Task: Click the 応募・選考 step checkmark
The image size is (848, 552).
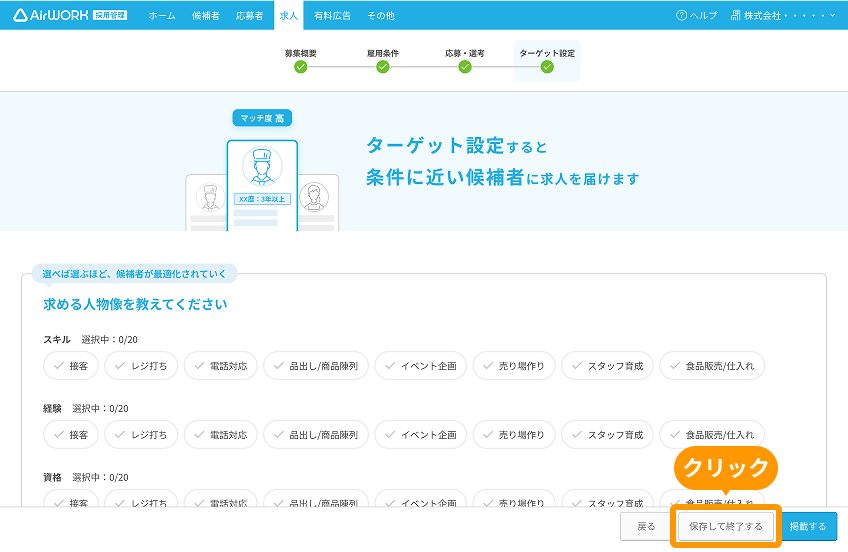Action: click(x=465, y=67)
